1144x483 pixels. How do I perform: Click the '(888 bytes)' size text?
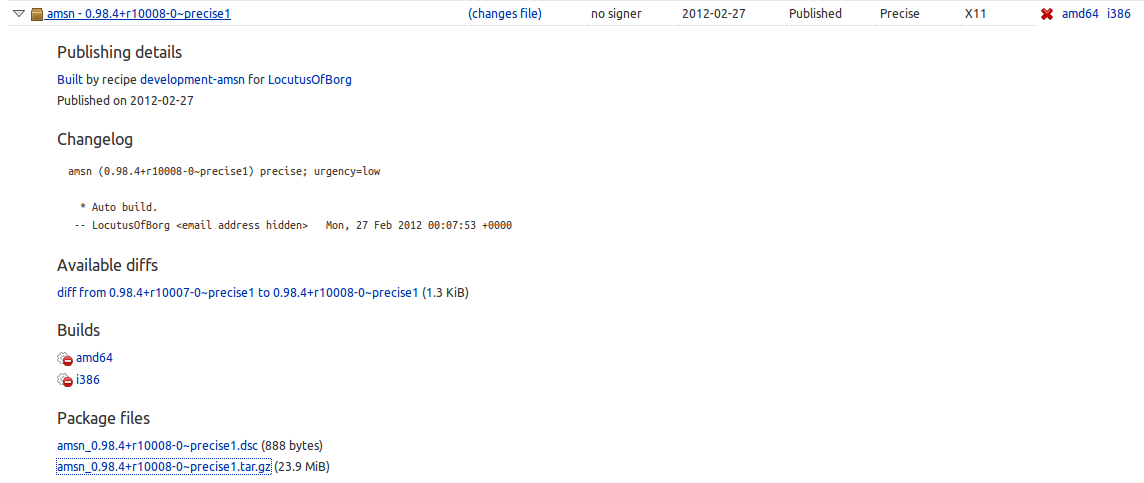(x=292, y=445)
